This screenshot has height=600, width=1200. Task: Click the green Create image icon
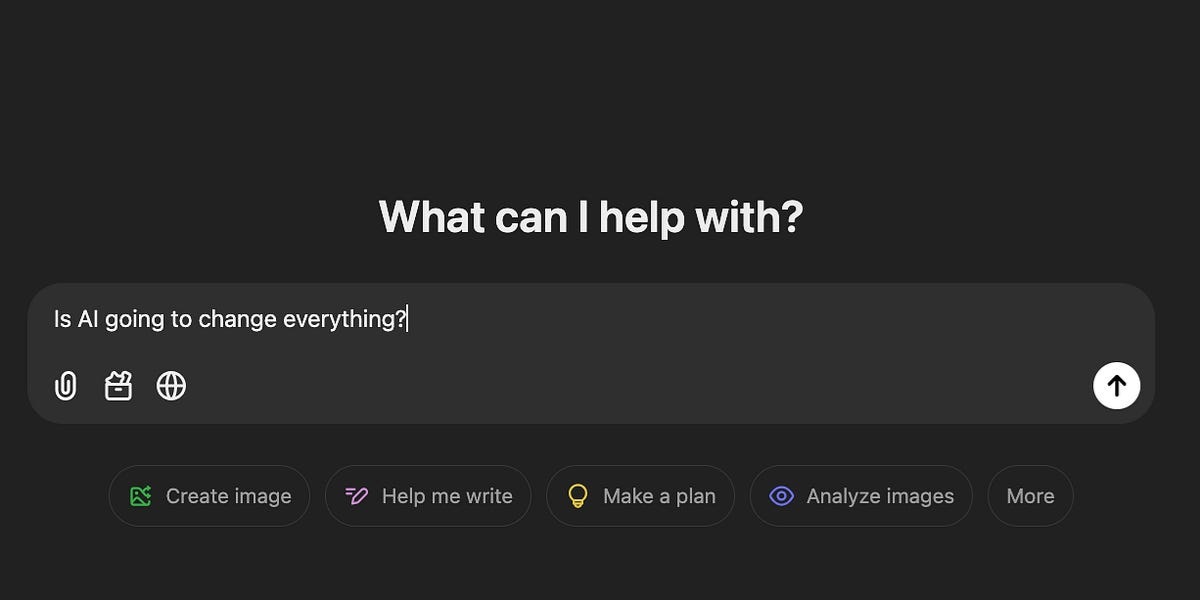141,496
